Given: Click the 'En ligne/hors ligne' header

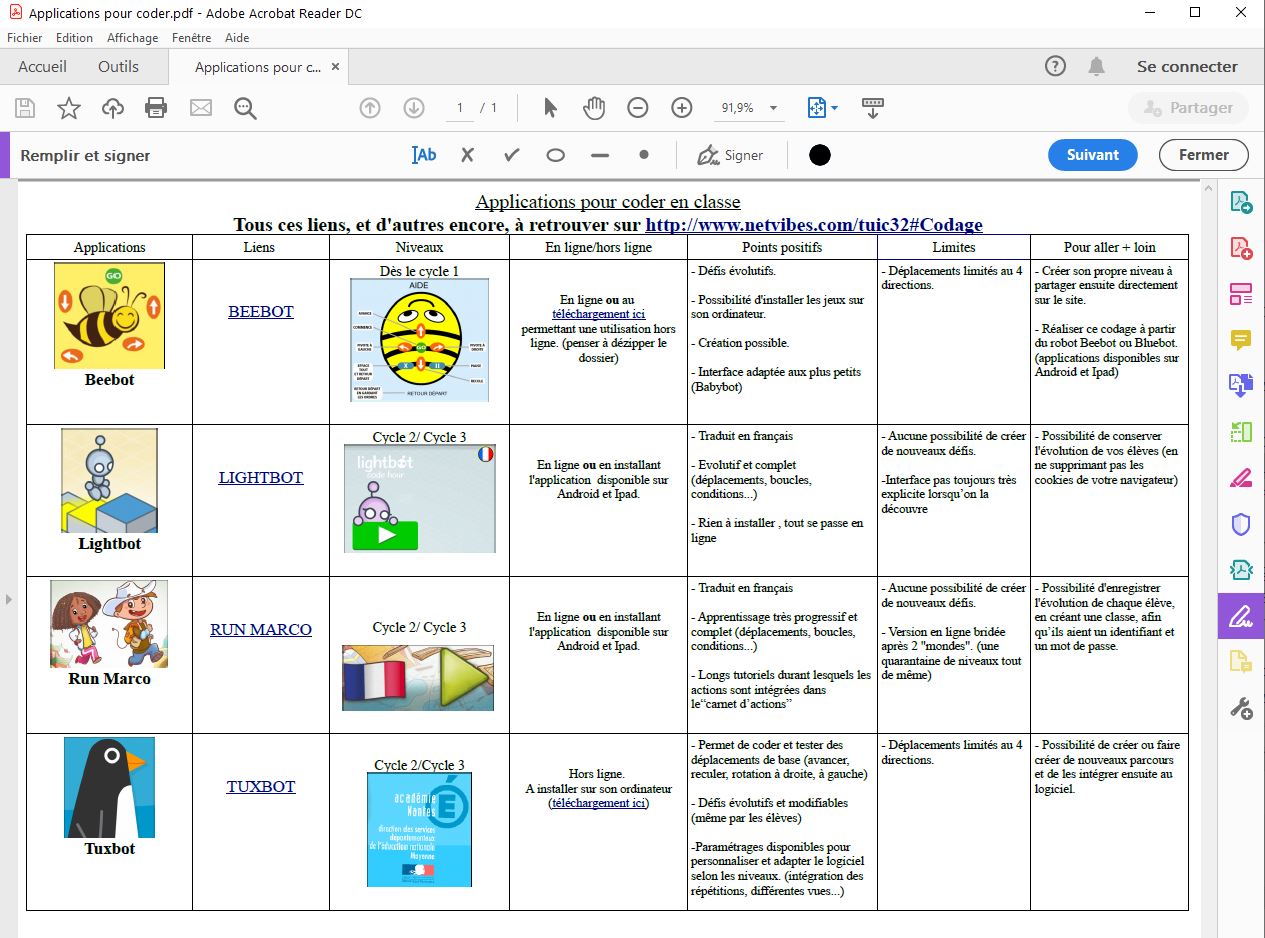Looking at the screenshot, I should coord(598,247).
